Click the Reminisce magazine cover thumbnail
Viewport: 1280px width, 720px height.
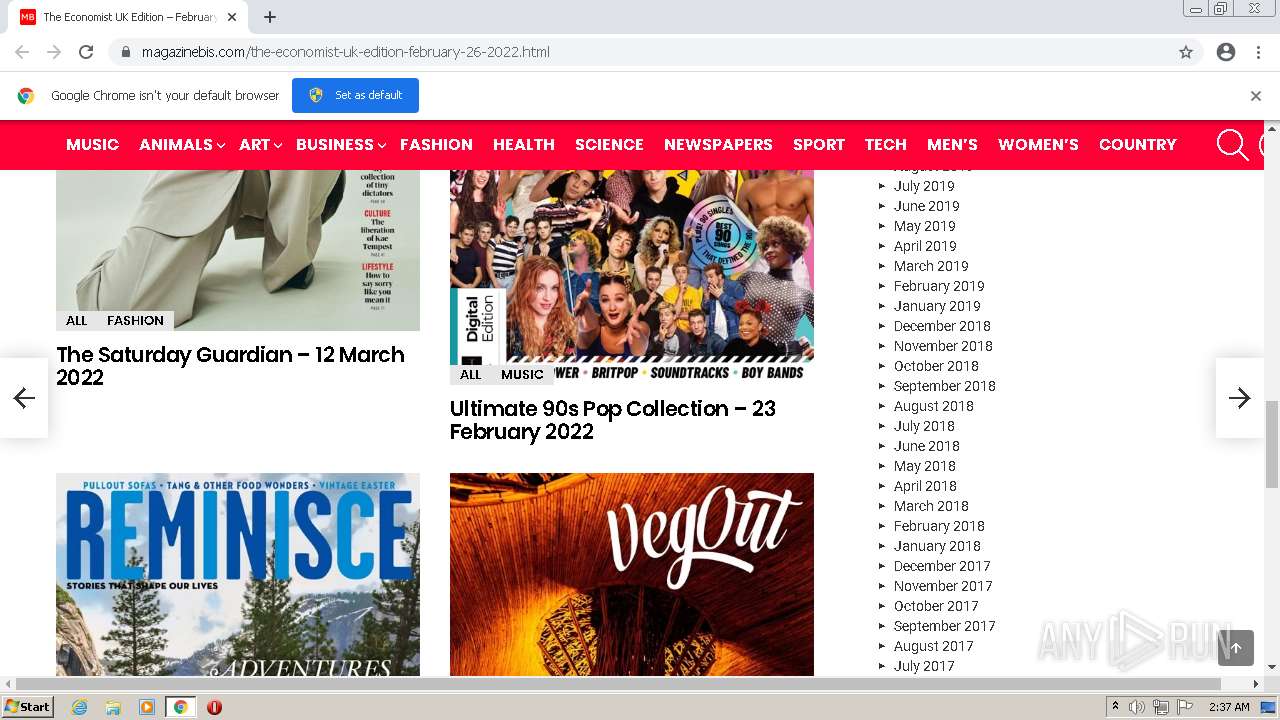click(238, 575)
